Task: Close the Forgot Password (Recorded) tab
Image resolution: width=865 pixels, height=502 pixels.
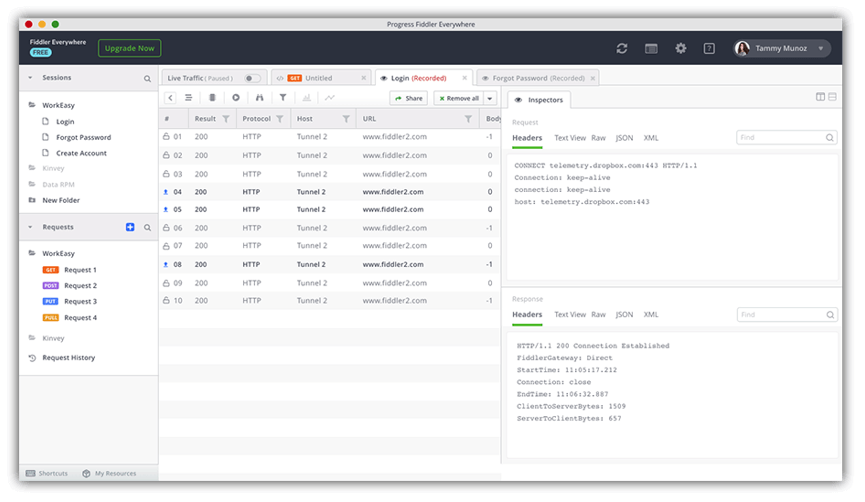Action: pyautogui.click(x=592, y=78)
